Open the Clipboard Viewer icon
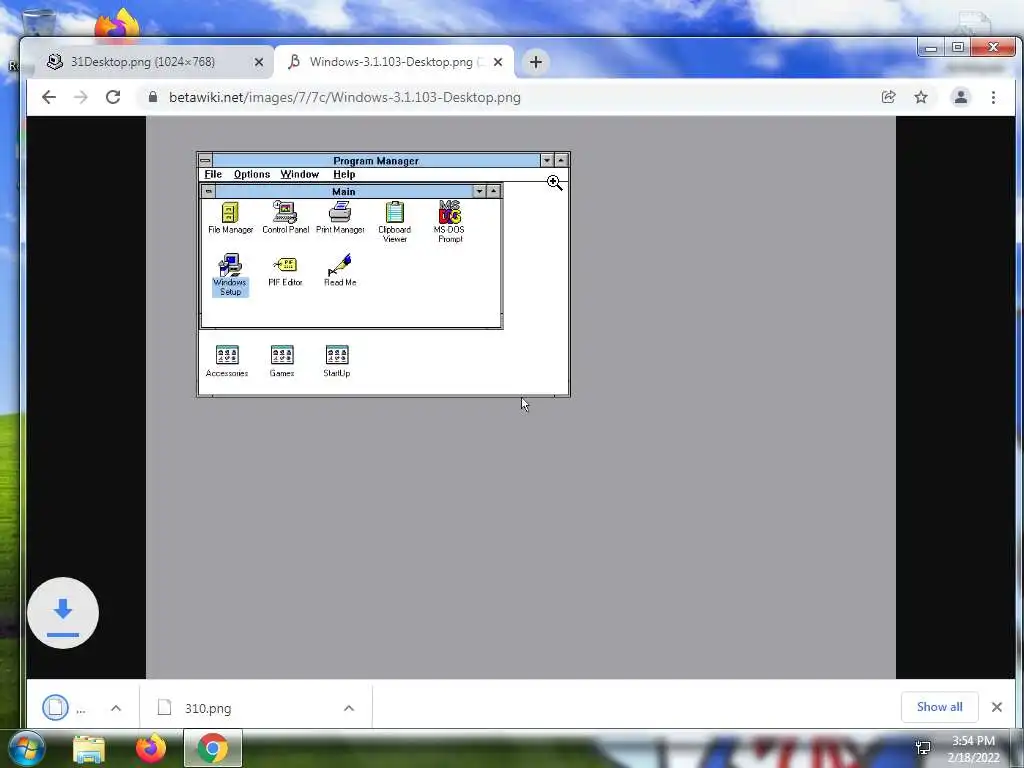Screen dimensions: 1024x768 pos(394,222)
